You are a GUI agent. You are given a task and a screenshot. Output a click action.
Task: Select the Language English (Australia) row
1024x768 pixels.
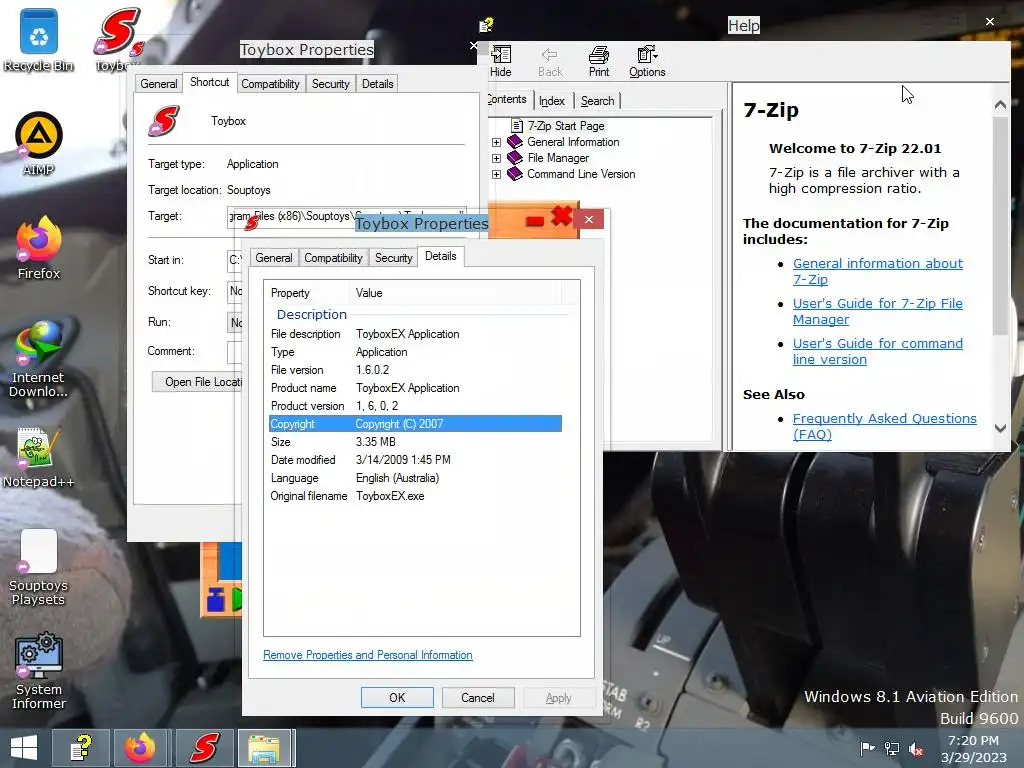tap(415, 478)
